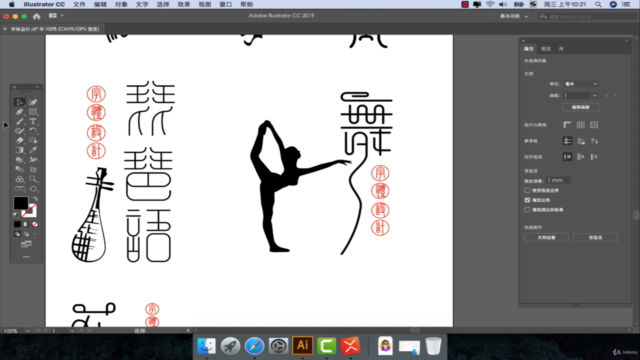The width and height of the screenshot is (640, 360).
Task: Open Finder from the Dock
Action: (206, 346)
